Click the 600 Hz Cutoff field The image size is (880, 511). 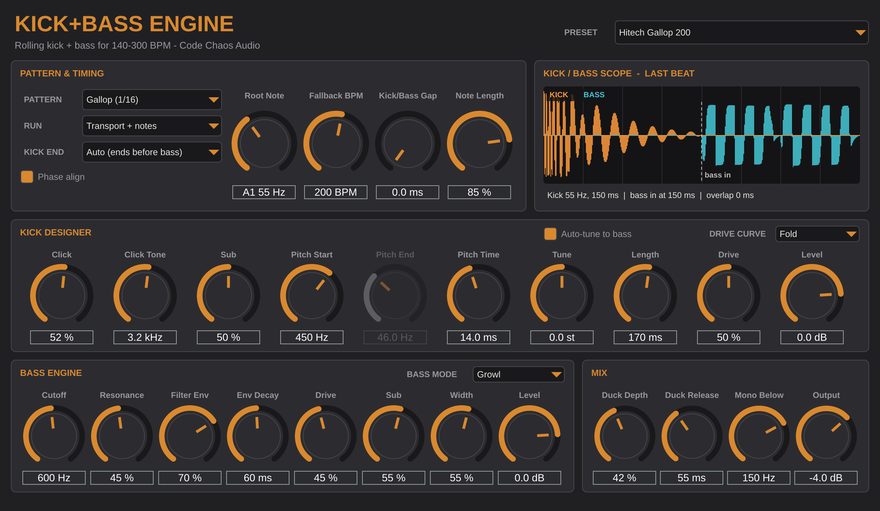tap(54, 478)
